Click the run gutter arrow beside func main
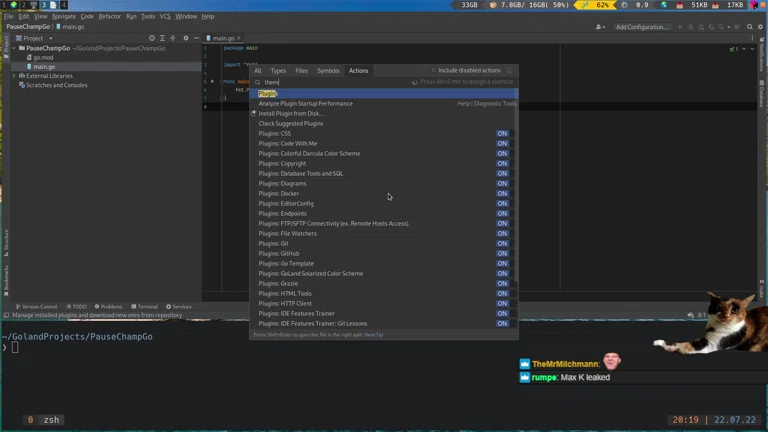The height and width of the screenshot is (432, 768). click(212, 81)
